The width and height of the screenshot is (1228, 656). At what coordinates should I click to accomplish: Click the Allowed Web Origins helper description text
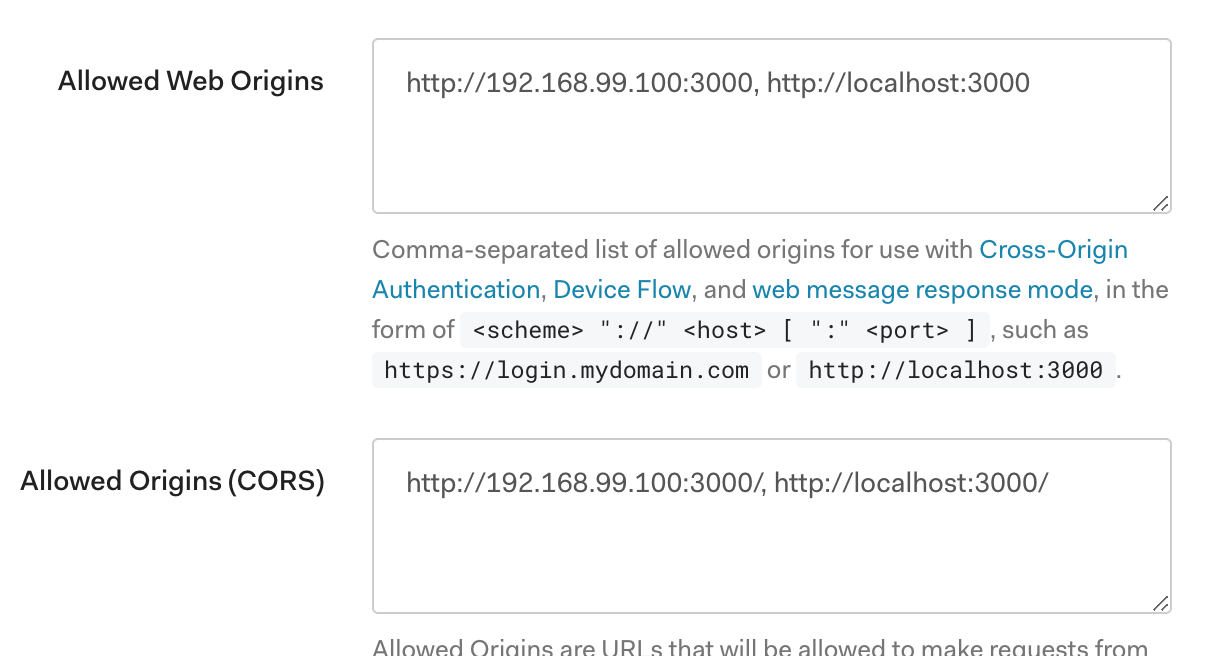(x=600, y=250)
